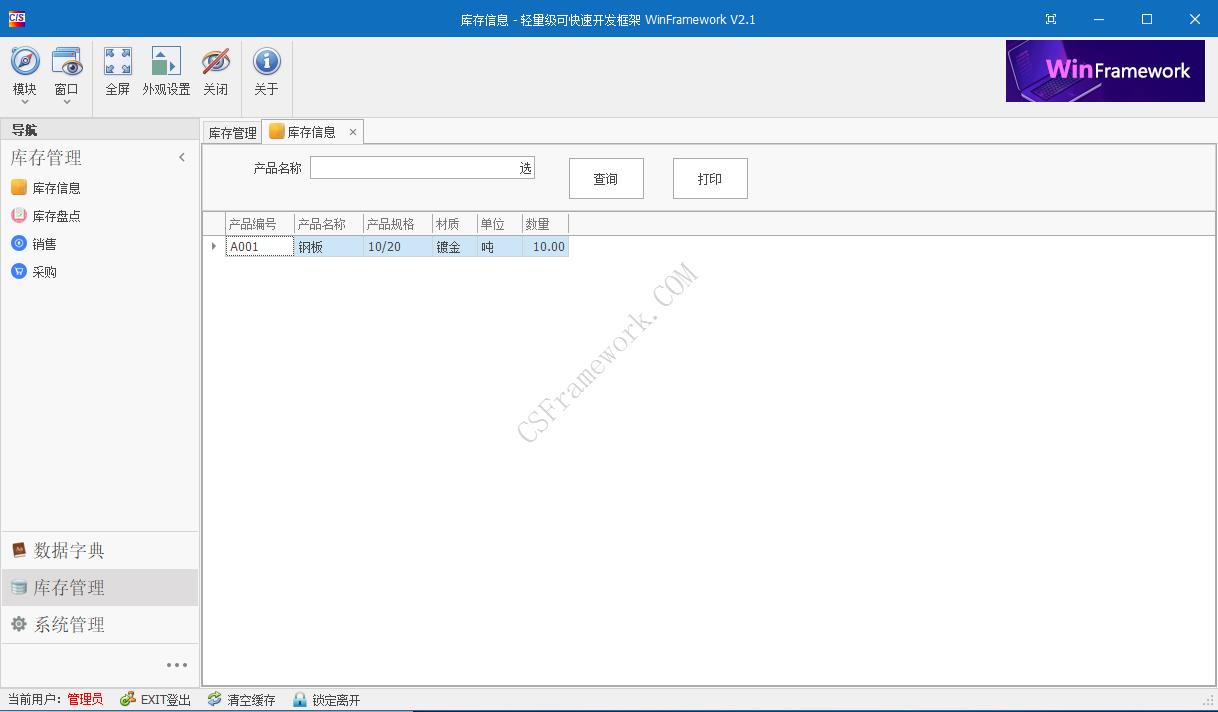Image resolution: width=1218 pixels, height=712 pixels.
Task: Click the 查询 query button
Action: [x=606, y=178]
